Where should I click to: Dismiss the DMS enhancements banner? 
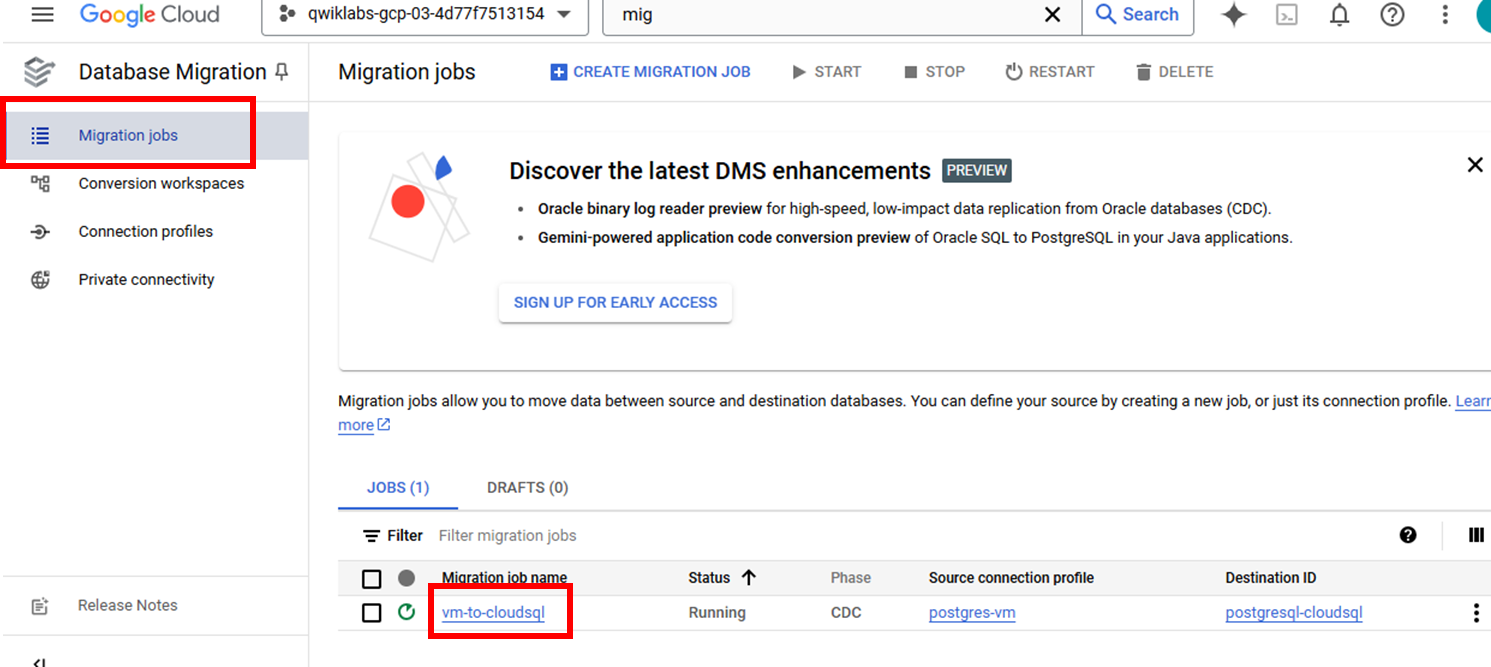point(1475,165)
